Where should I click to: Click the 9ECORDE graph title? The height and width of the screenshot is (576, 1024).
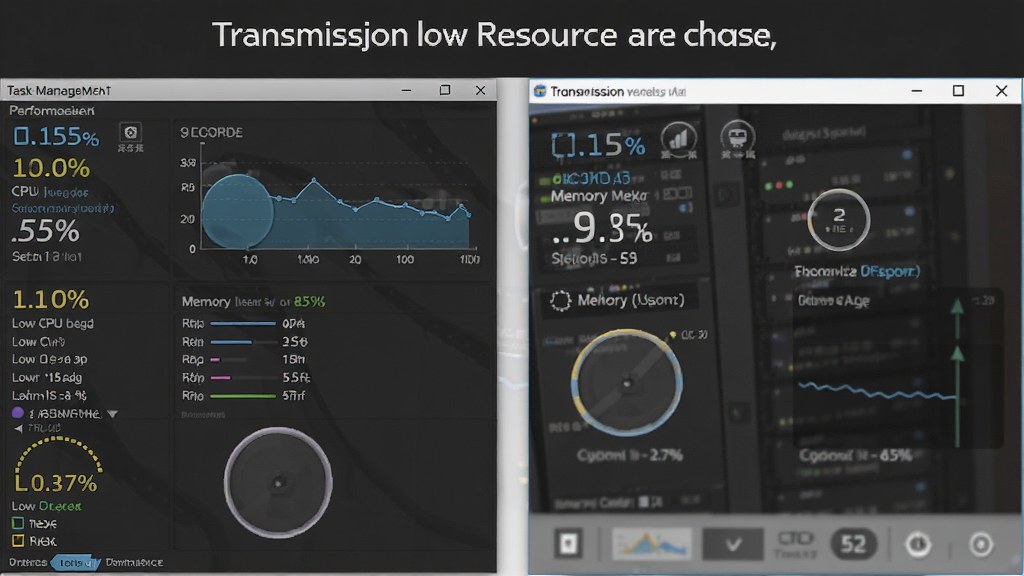click(x=211, y=133)
